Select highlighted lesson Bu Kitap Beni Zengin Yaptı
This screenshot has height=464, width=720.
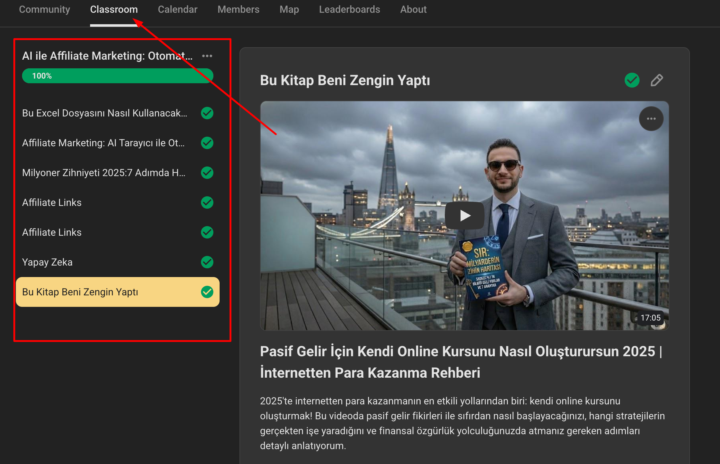coord(118,292)
